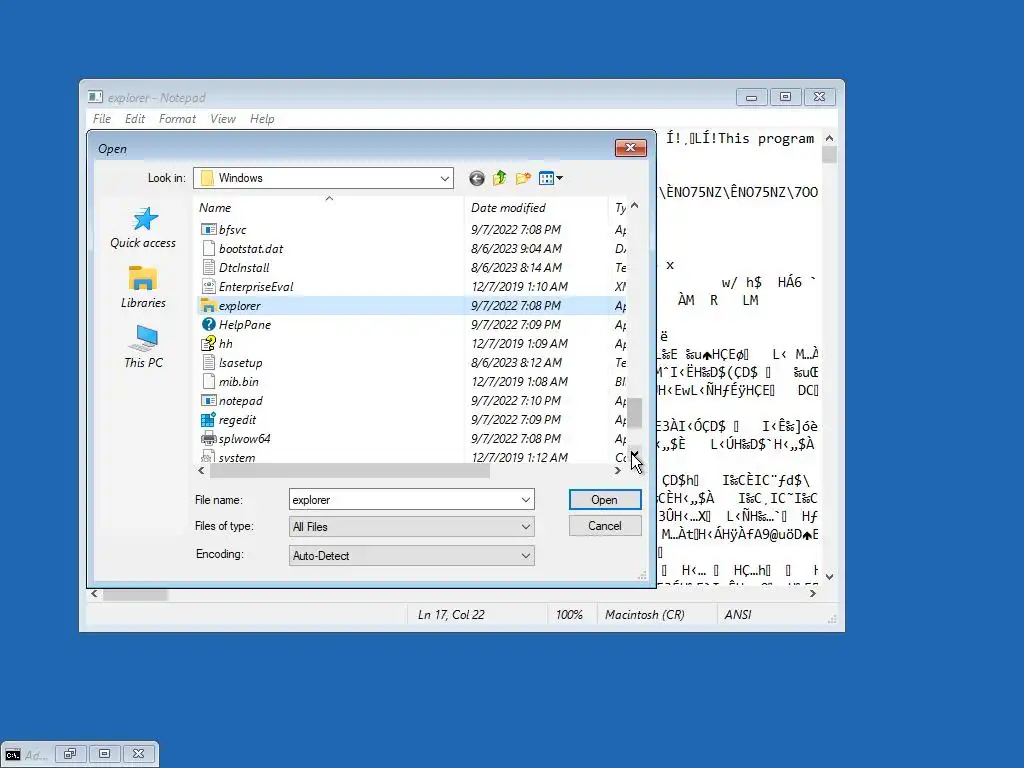
Task: Select the regedit application icon
Action: tap(208, 420)
